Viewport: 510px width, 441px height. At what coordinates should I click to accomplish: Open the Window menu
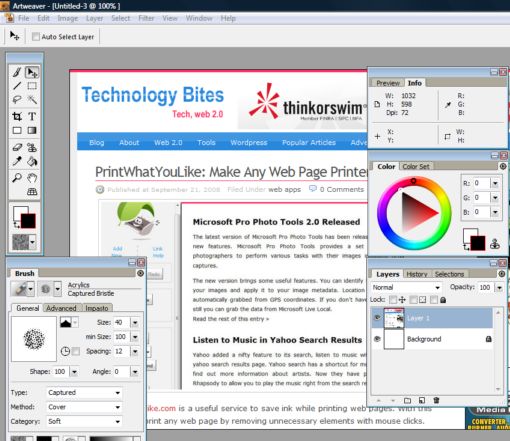click(199, 18)
